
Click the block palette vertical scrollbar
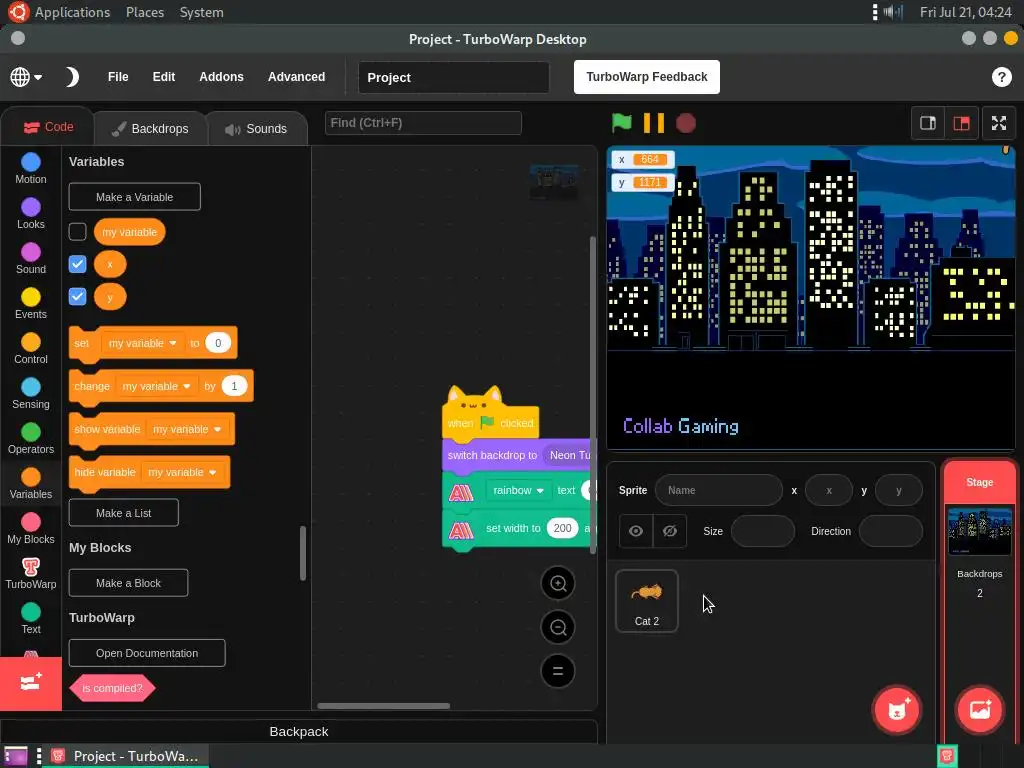click(302, 552)
